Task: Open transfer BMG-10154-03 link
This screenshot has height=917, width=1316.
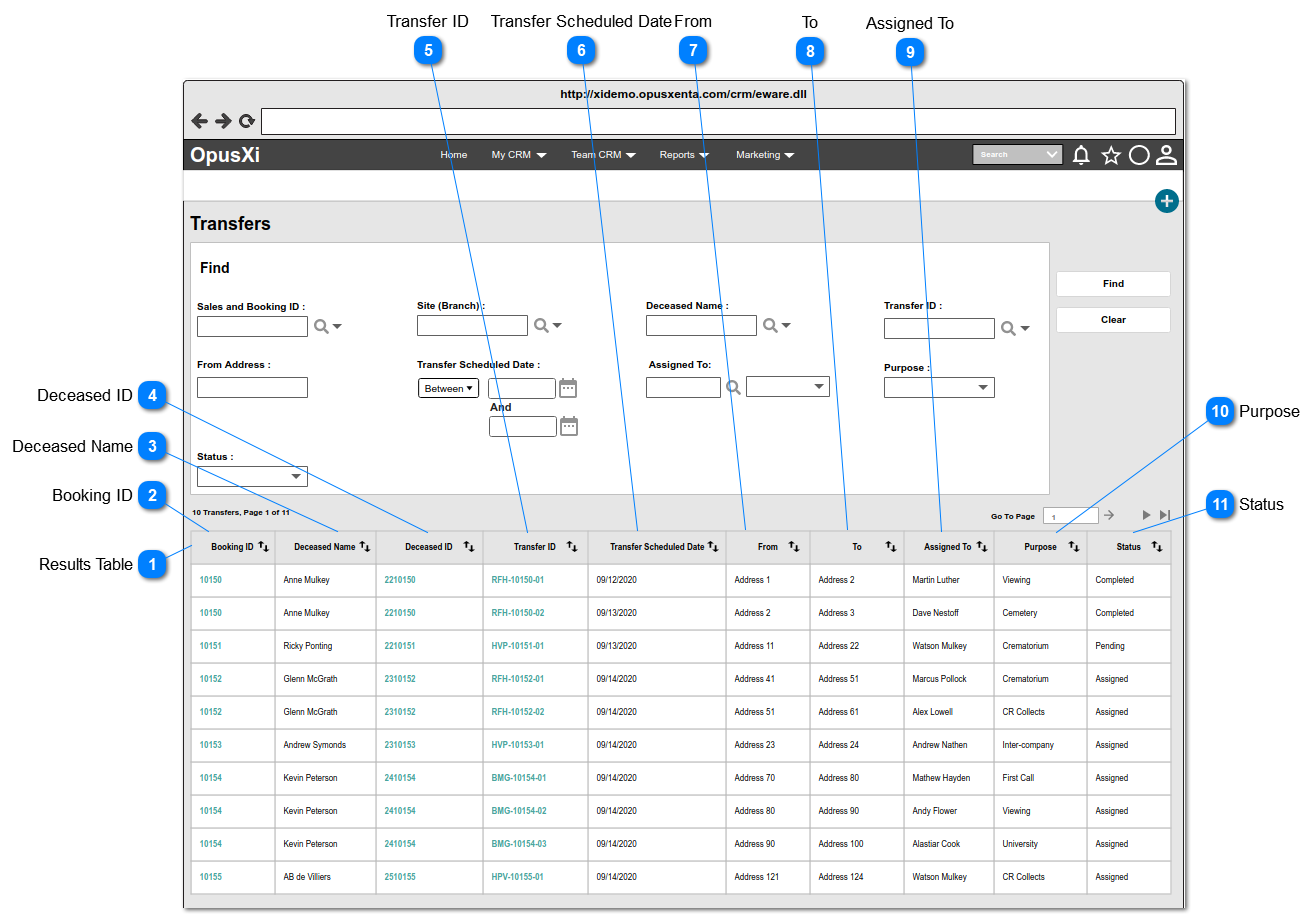Action: point(519,844)
